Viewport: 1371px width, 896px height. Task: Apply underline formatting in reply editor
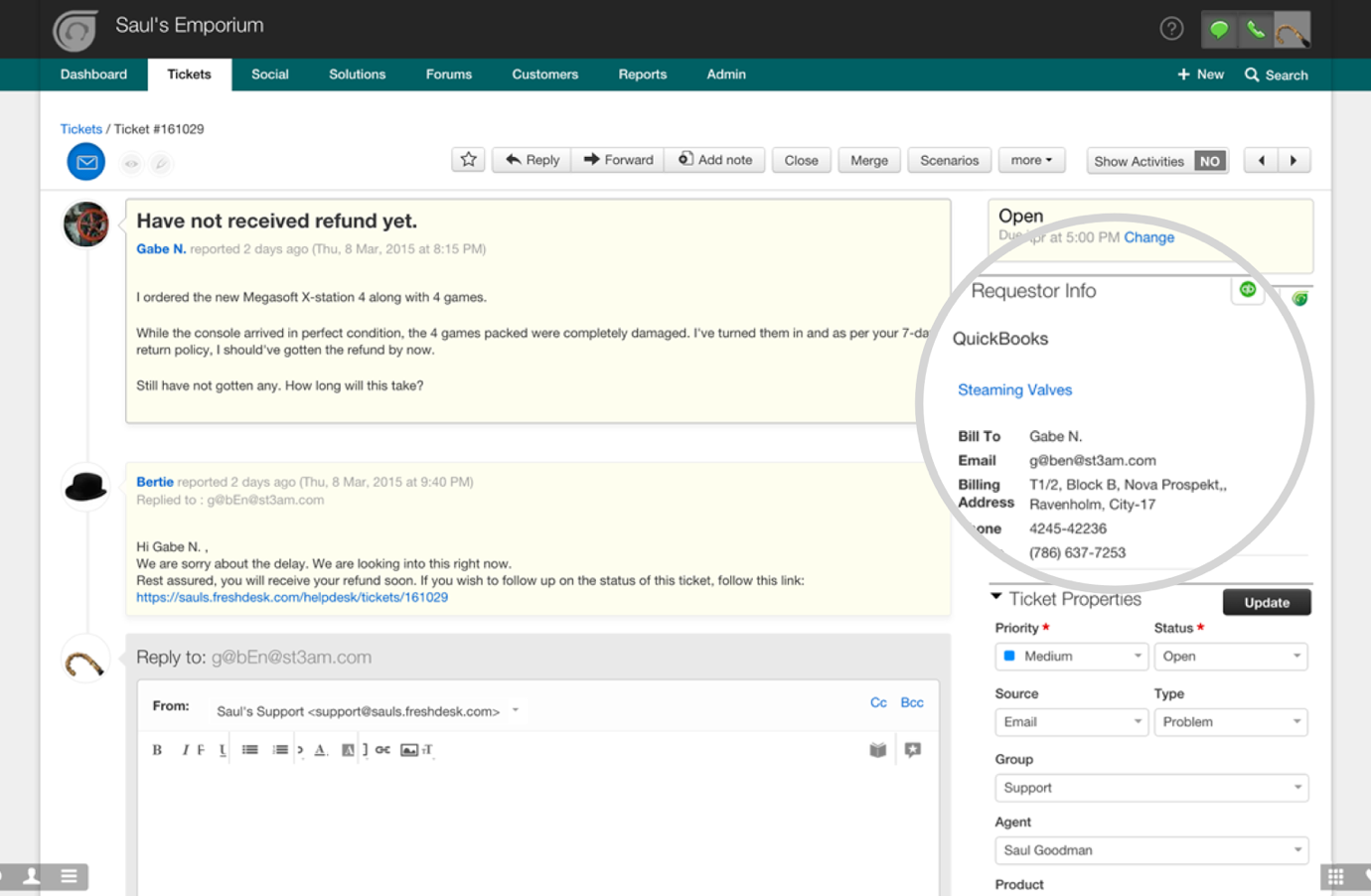click(223, 750)
